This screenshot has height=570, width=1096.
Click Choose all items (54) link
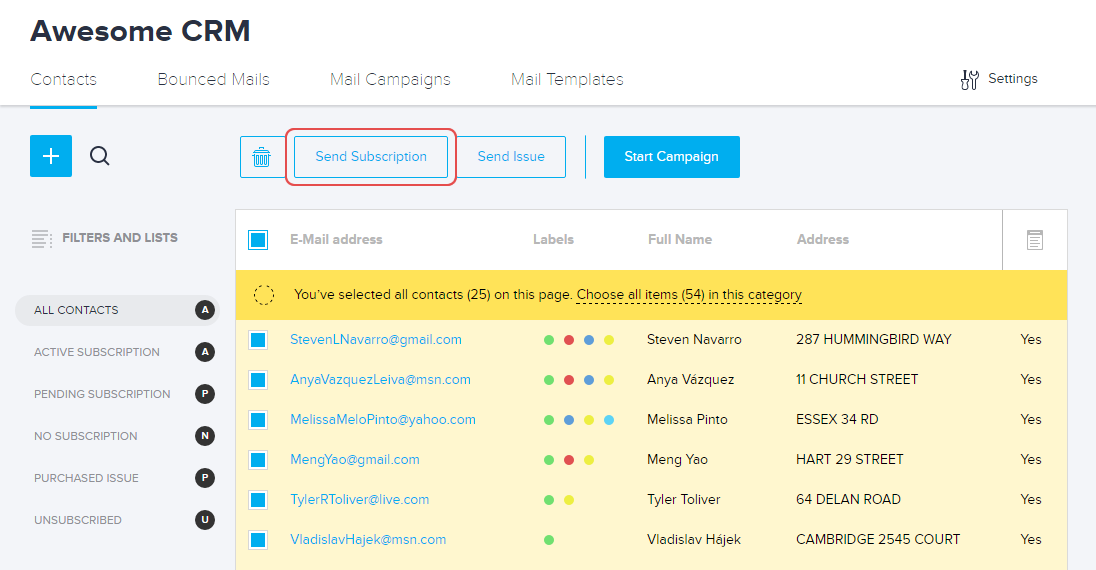(x=689, y=295)
